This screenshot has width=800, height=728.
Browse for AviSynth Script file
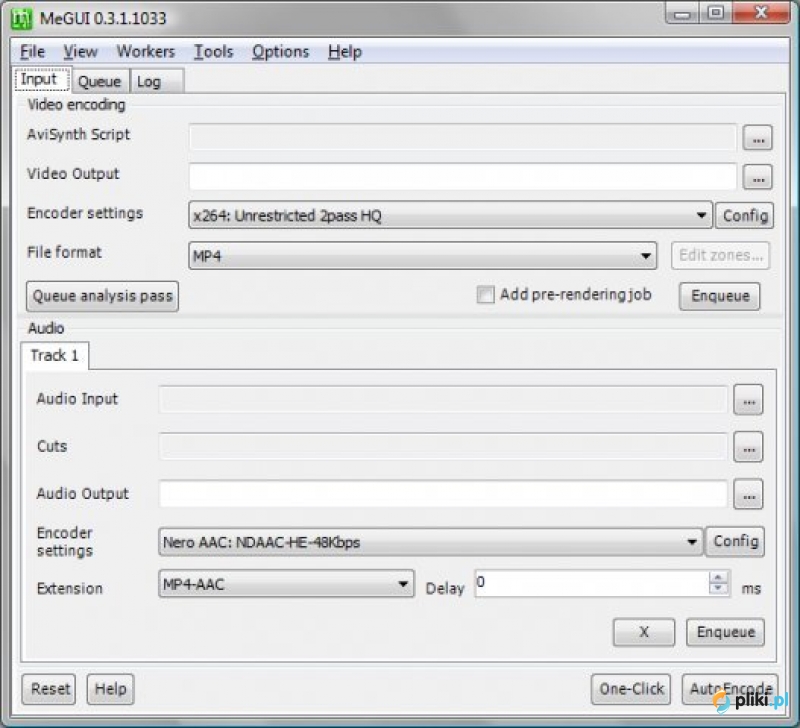[757, 138]
